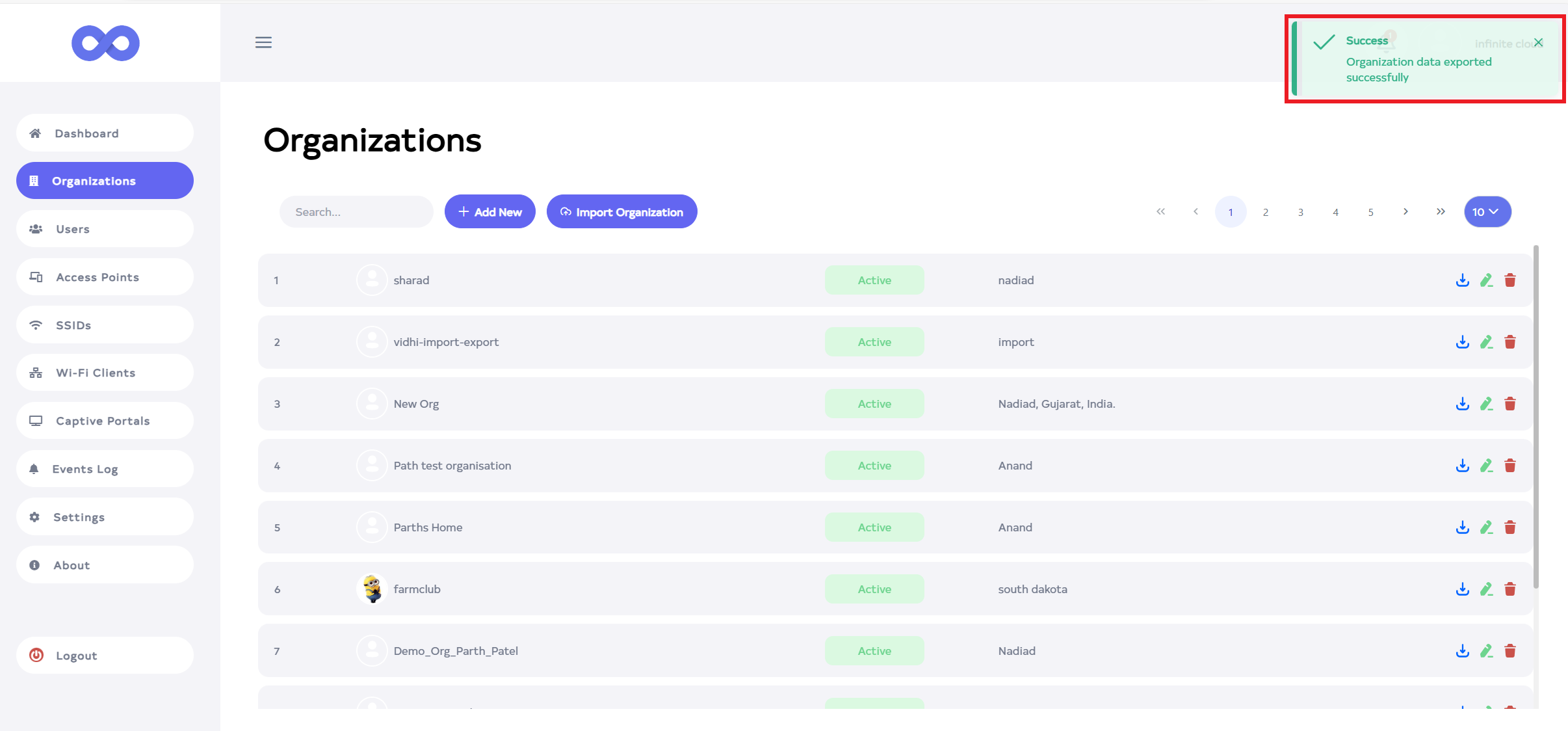
Task: Delete the farmclub organization
Action: pos(1510,589)
